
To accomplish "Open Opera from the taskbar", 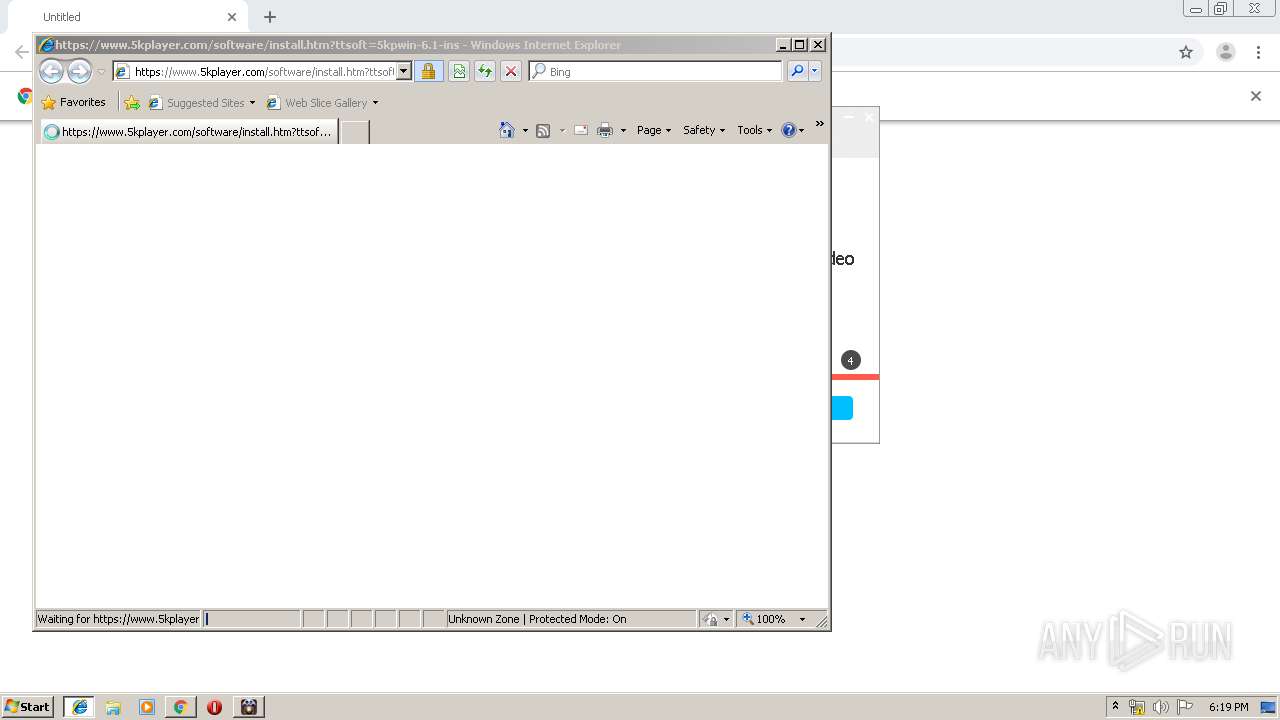I will coord(214,707).
